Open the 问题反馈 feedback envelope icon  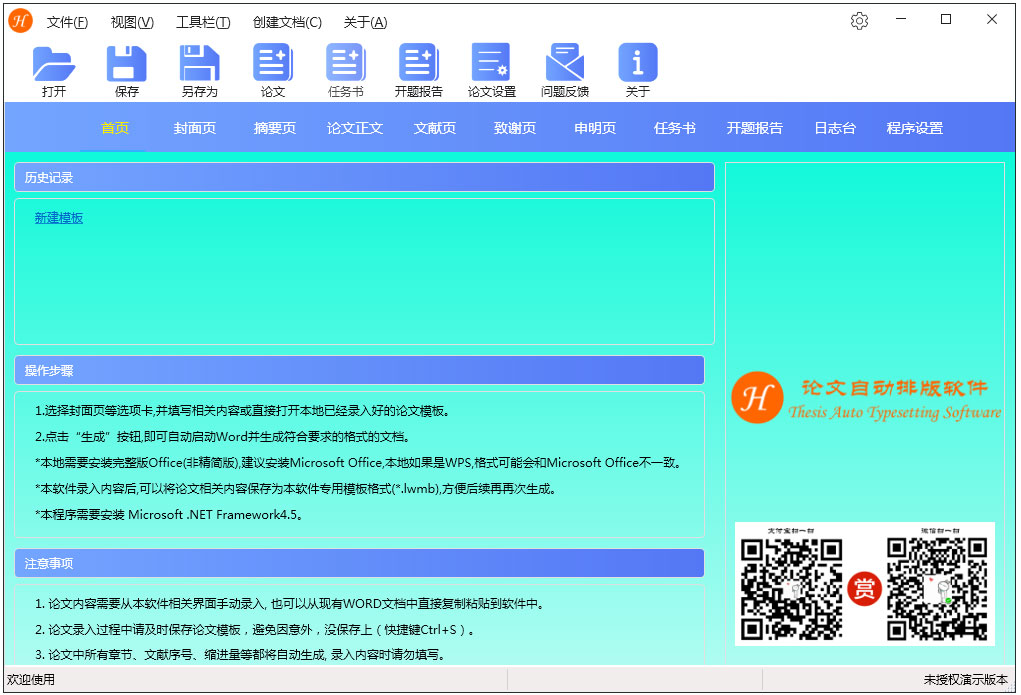coord(564,64)
